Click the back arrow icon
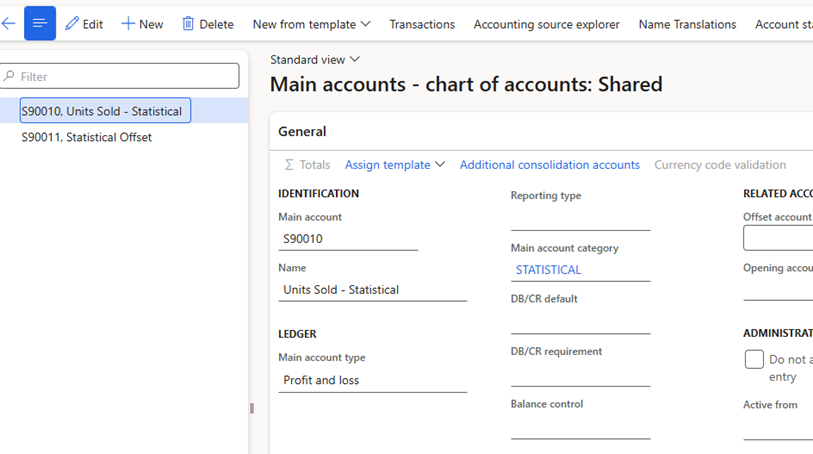 coord(8,23)
